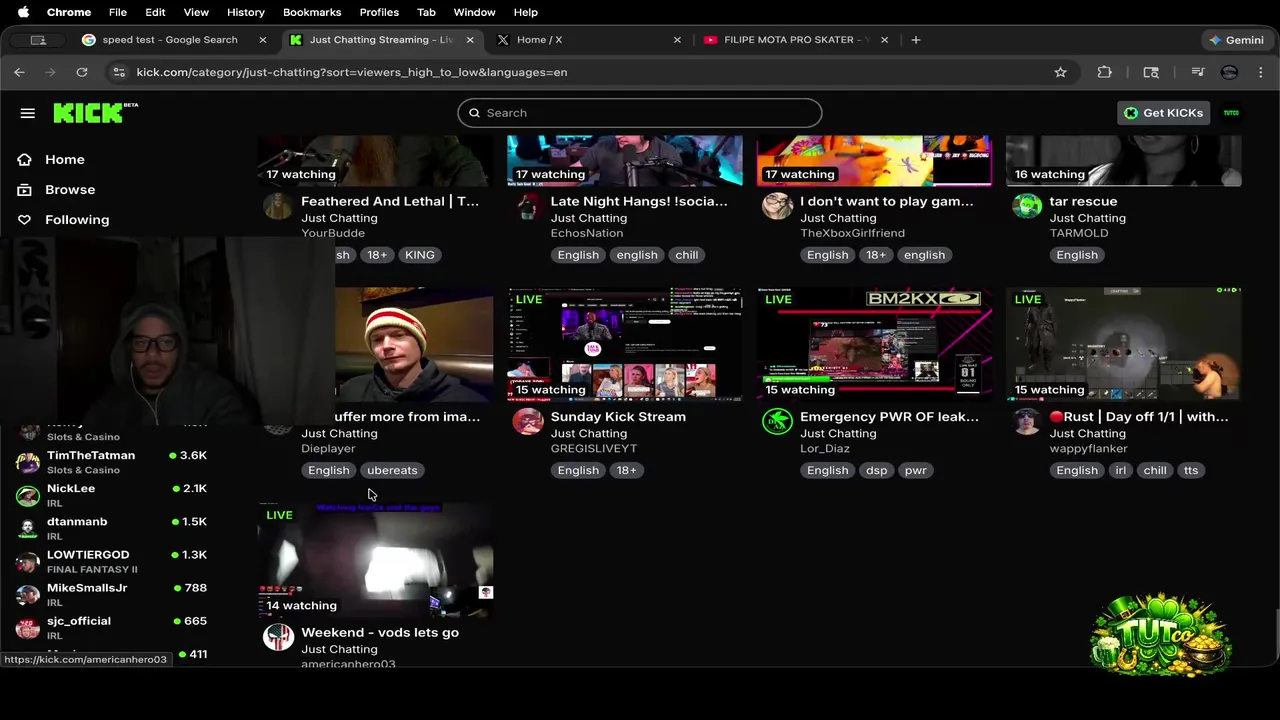
Task: Open the Edit menu
Action: [x=155, y=12]
